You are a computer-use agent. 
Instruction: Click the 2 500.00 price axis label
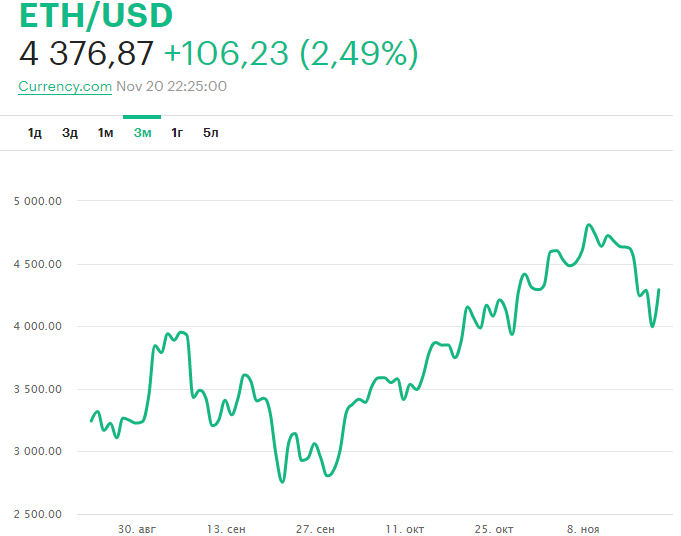tap(39, 514)
